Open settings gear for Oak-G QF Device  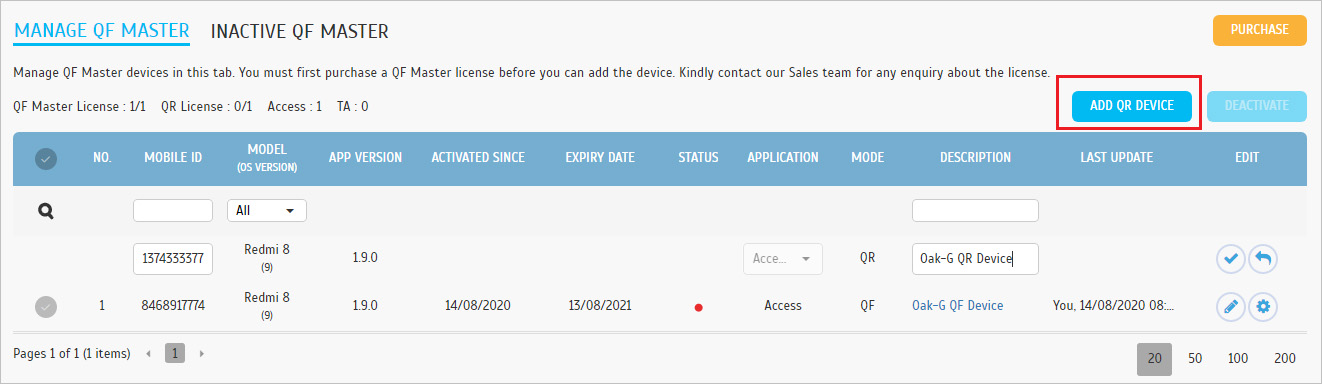click(x=1263, y=306)
